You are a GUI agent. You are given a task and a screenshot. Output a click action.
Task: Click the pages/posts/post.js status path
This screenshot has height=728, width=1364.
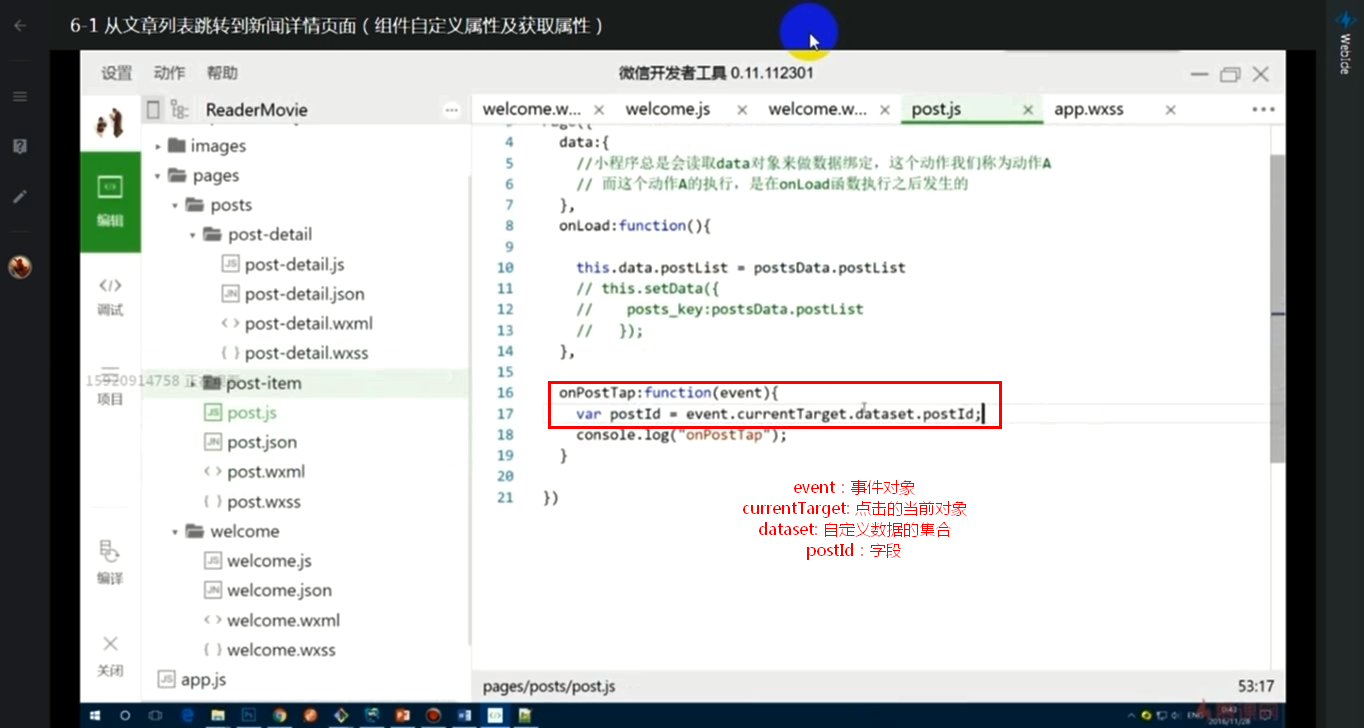(x=548, y=686)
